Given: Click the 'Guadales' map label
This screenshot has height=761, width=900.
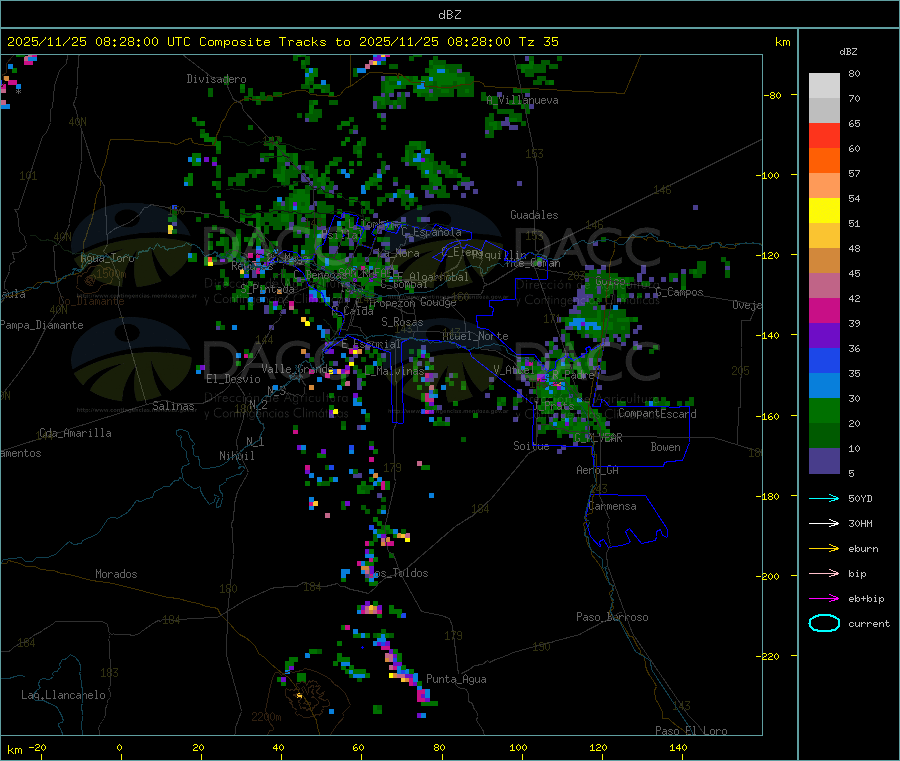Looking at the screenshot, I should pos(534,215).
